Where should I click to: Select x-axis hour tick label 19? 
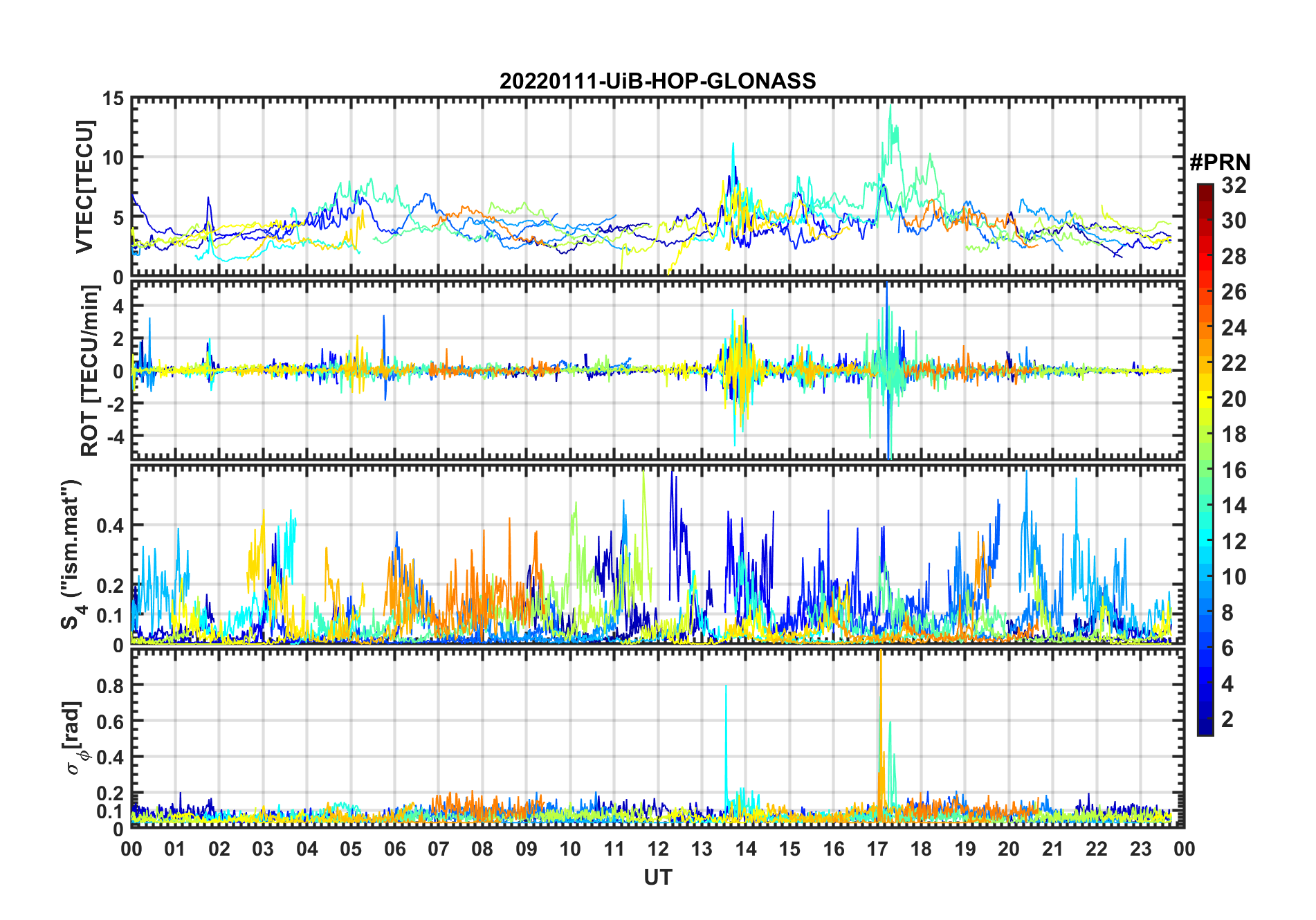pos(965,849)
